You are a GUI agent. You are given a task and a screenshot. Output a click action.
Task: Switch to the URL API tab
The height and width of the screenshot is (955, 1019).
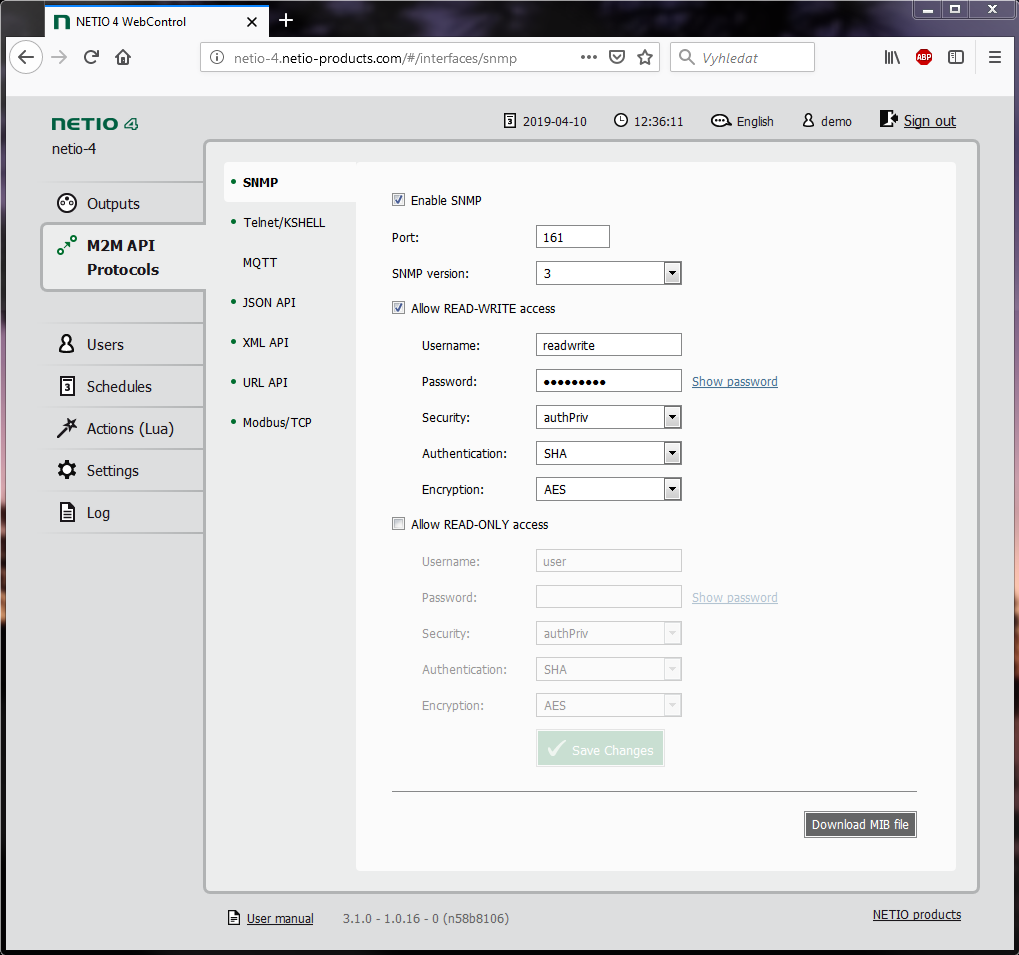[x=265, y=382]
